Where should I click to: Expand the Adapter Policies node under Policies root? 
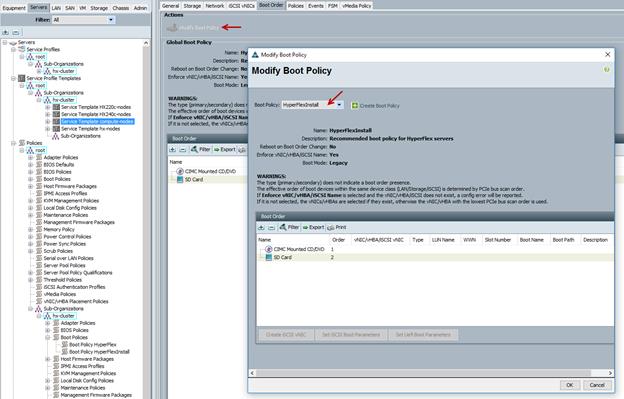pos(31,158)
